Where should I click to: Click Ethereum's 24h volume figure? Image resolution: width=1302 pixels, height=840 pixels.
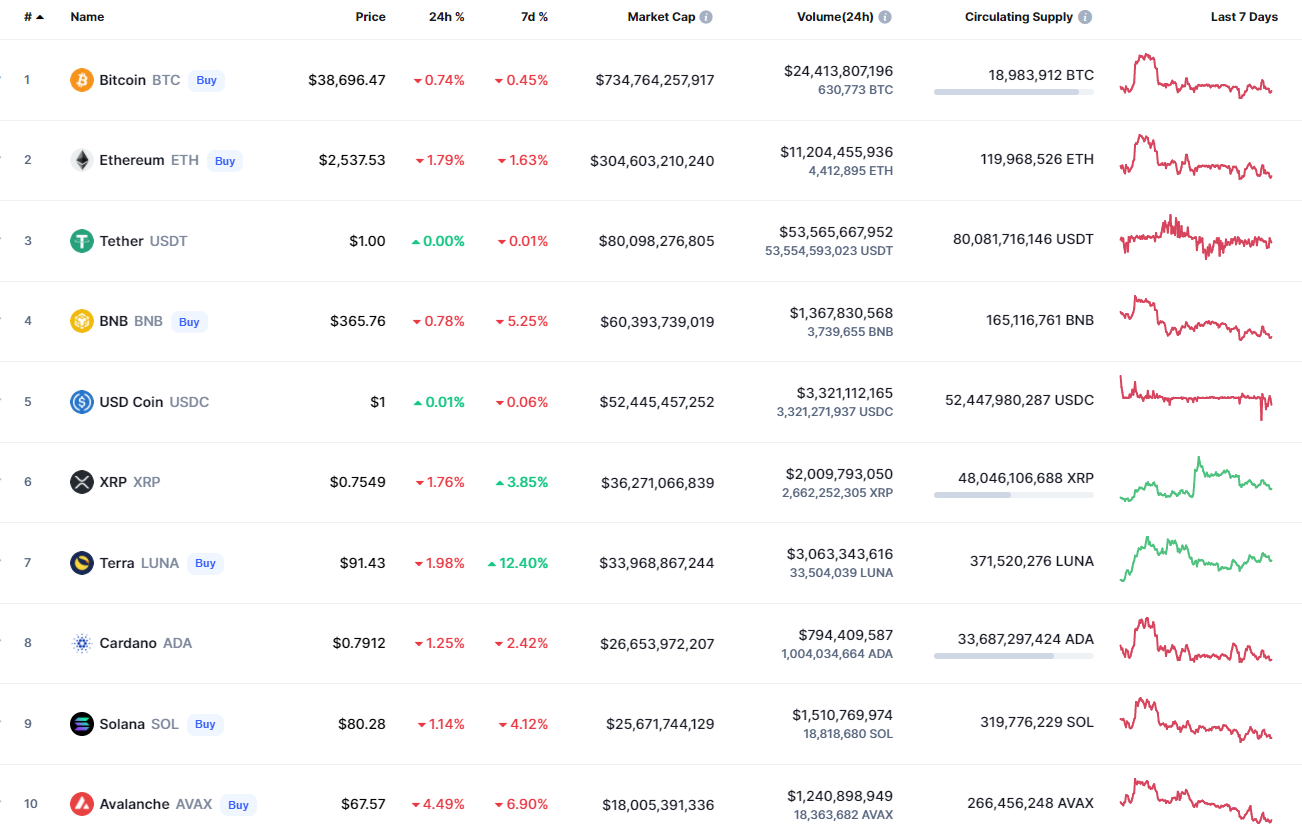click(x=836, y=152)
